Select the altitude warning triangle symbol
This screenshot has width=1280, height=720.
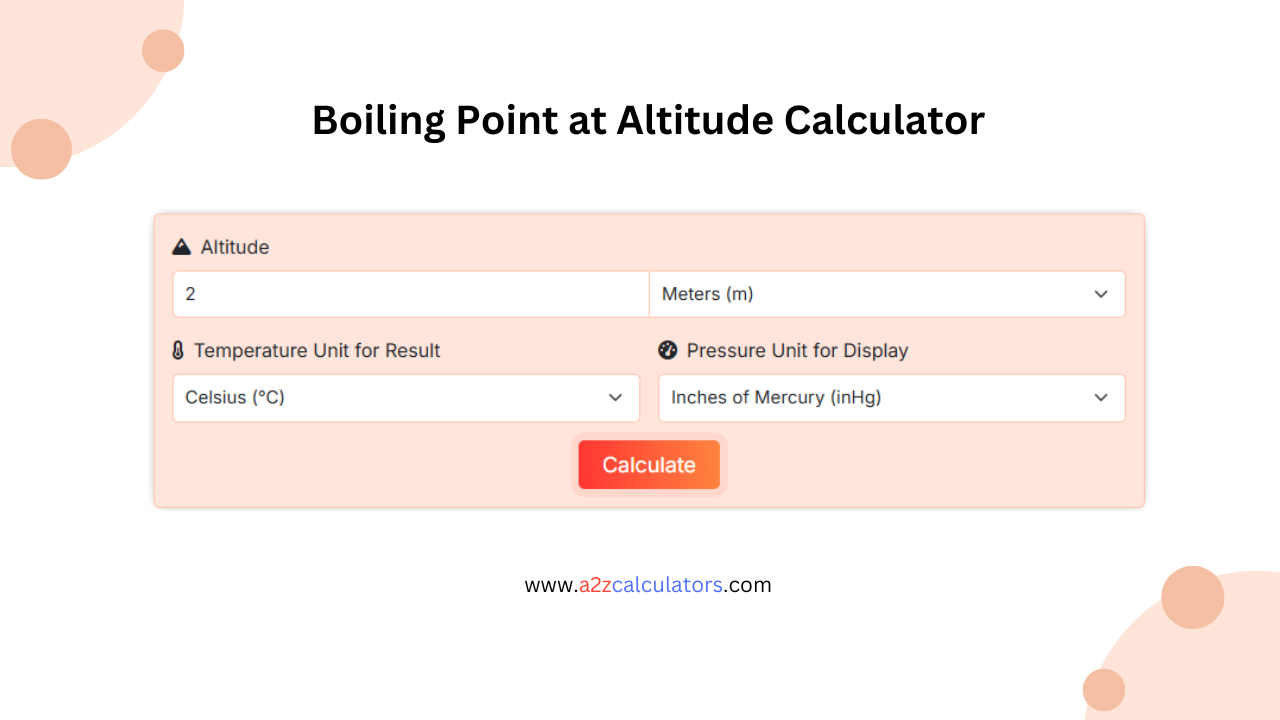(x=181, y=246)
